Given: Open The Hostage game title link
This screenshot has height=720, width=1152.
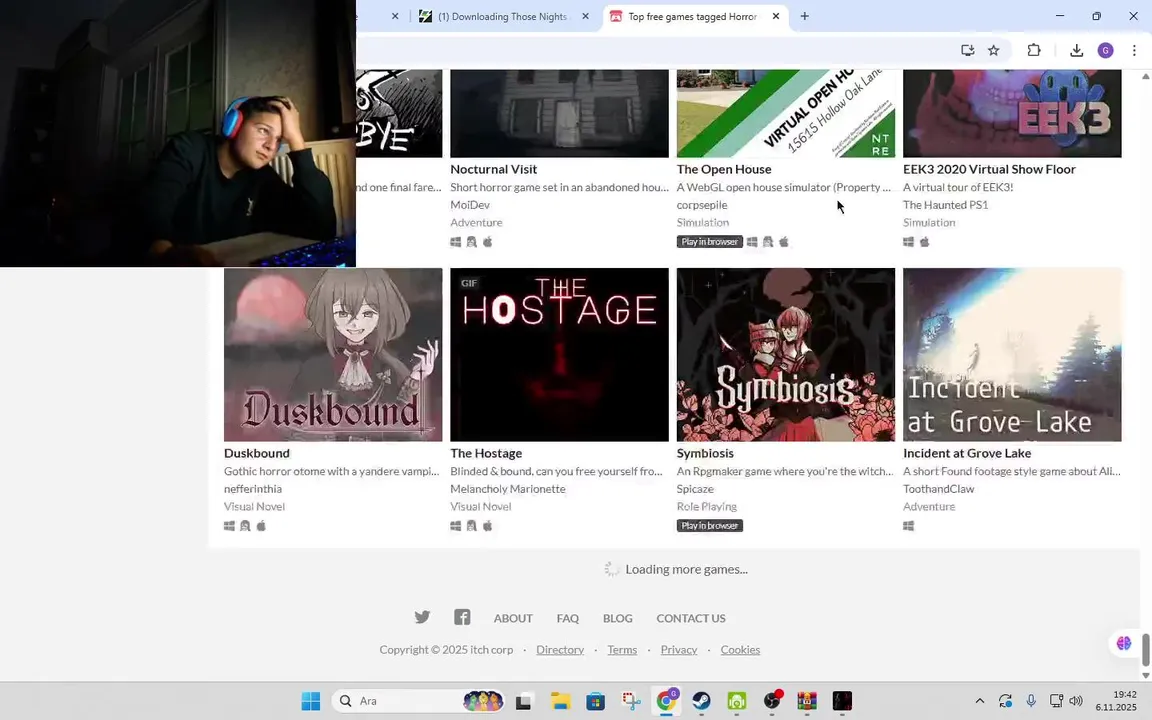Looking at the screenshot, I should coord(486,453).
